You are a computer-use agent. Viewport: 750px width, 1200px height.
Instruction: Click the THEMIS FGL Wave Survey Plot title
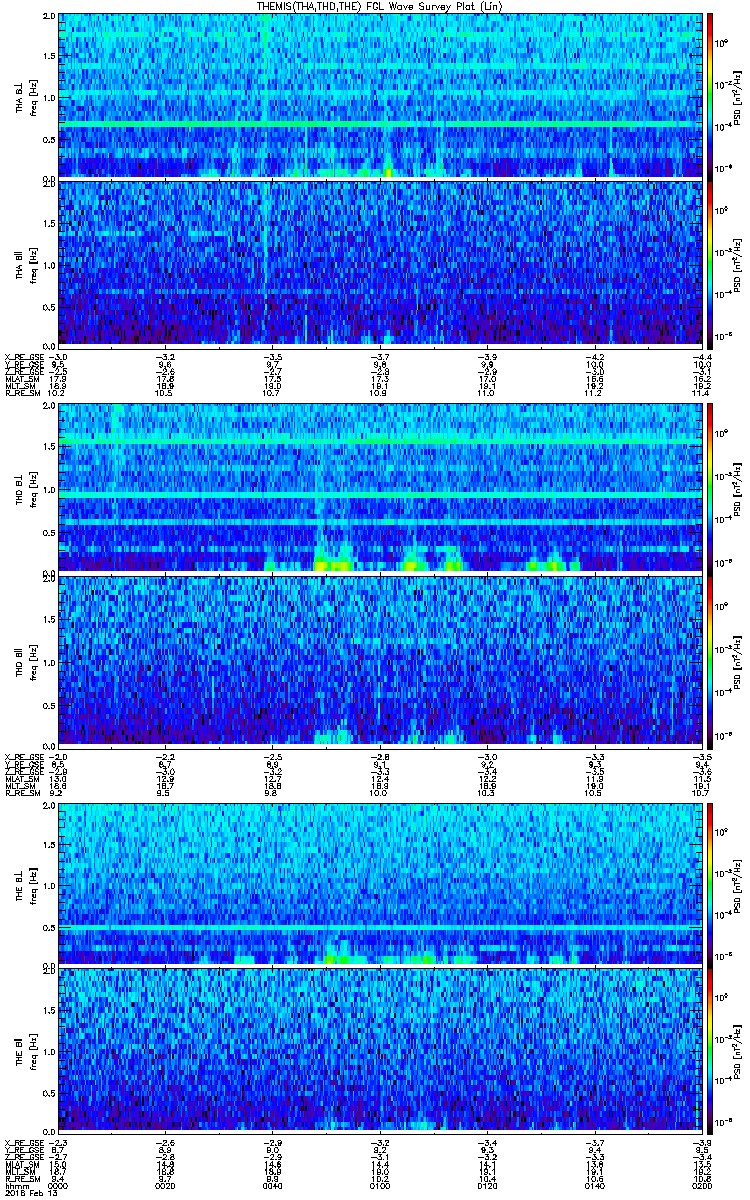click(x=381, y=6)
